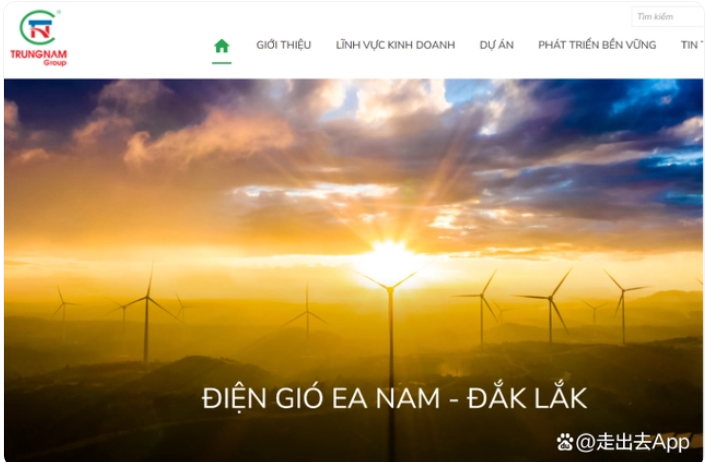
Task: Open the GIỚI THIỆU menu
Action: click(x=283, y=45)
